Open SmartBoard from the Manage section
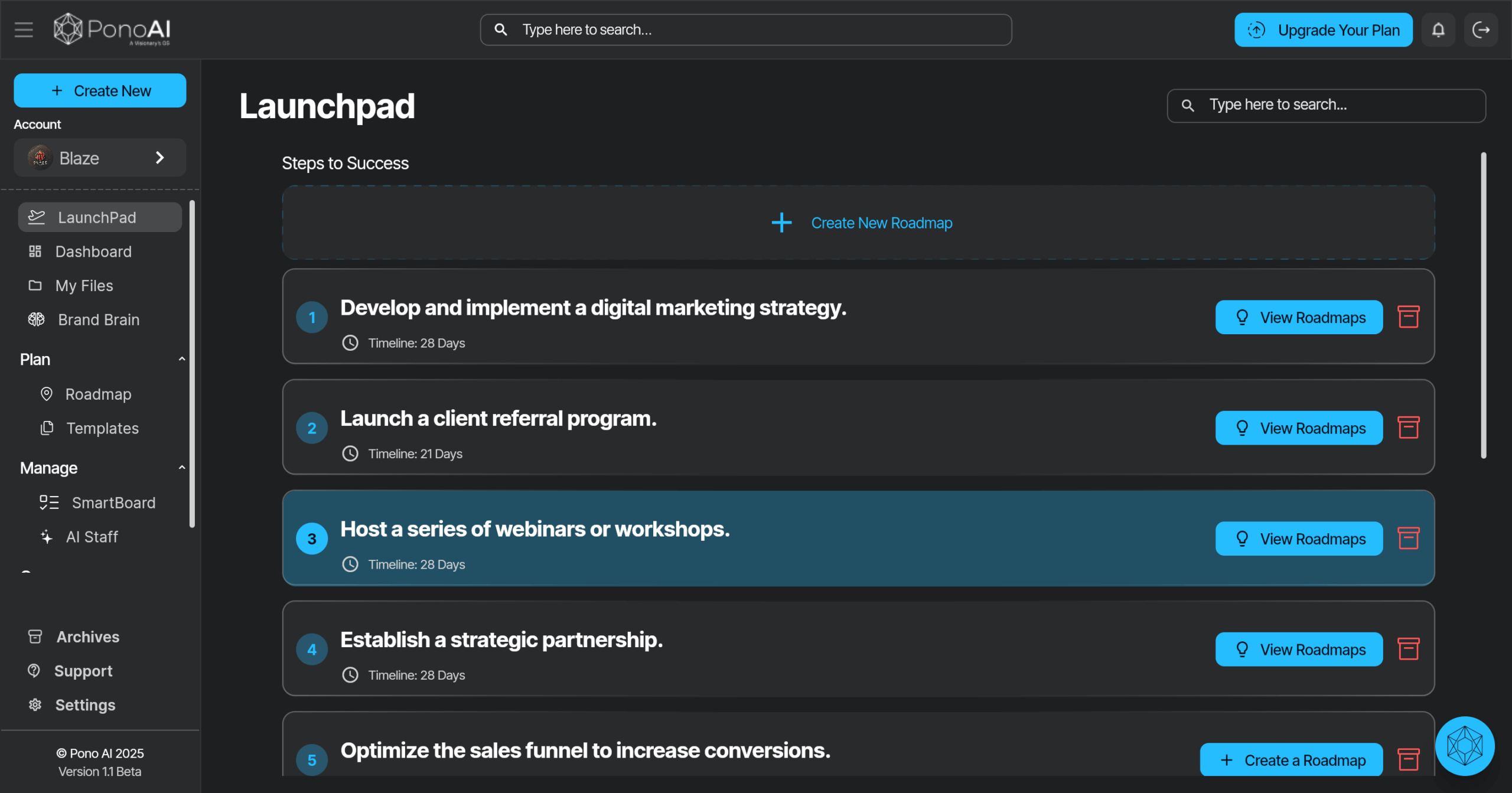1512x793 pixels. [113, 502]
